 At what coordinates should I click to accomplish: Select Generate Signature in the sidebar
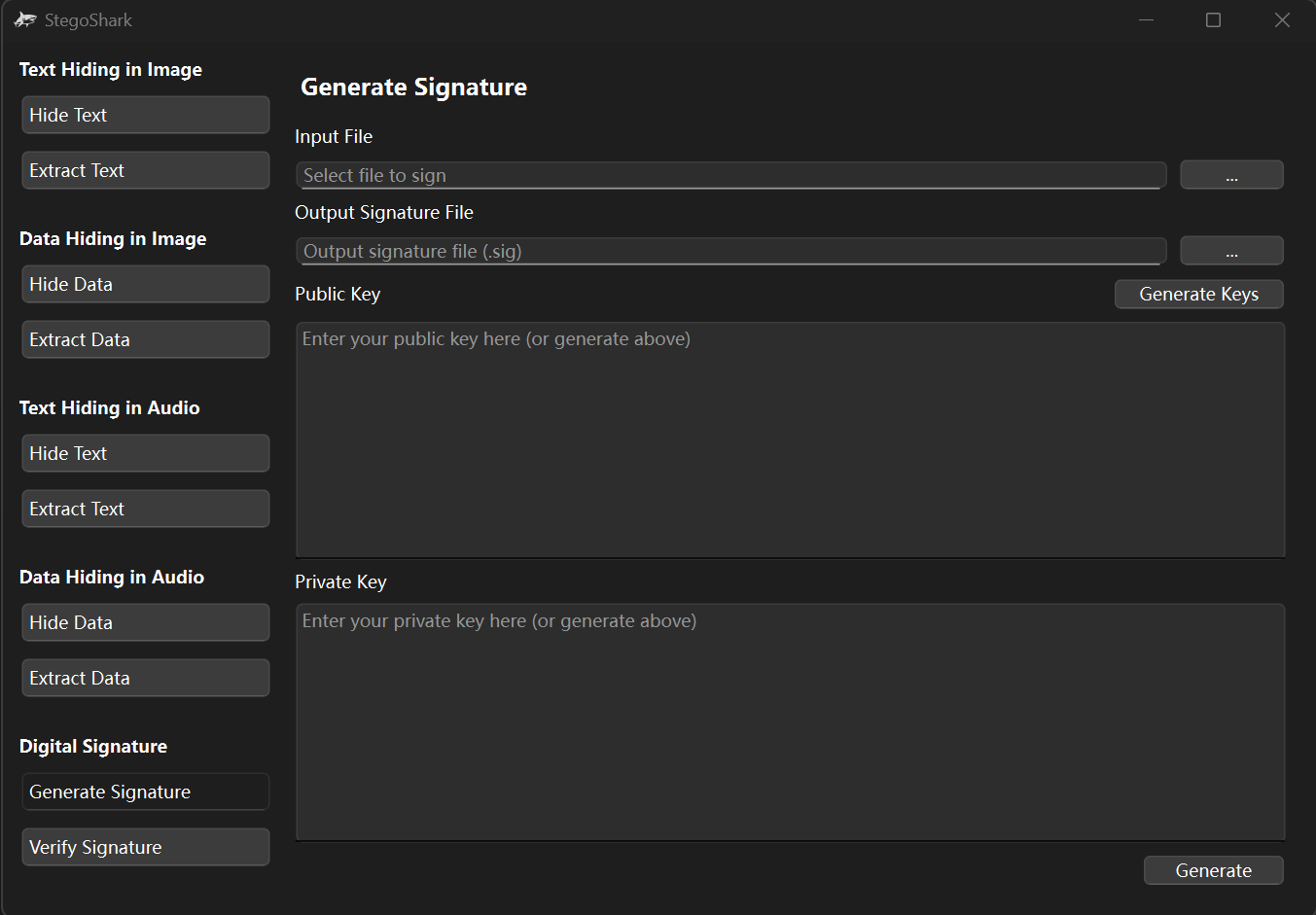146,792
